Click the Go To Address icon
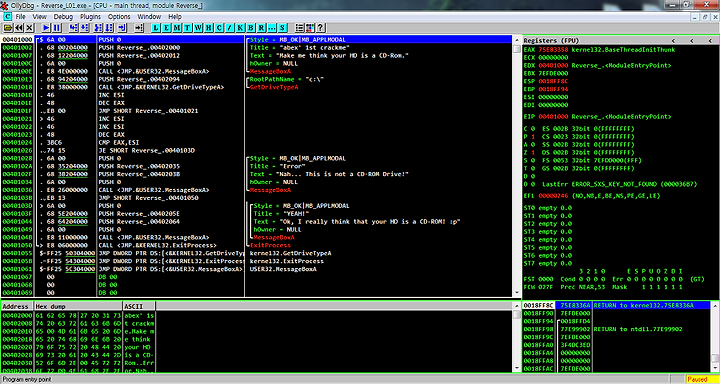This screenshot has height=384, width=720. [139, 28]
